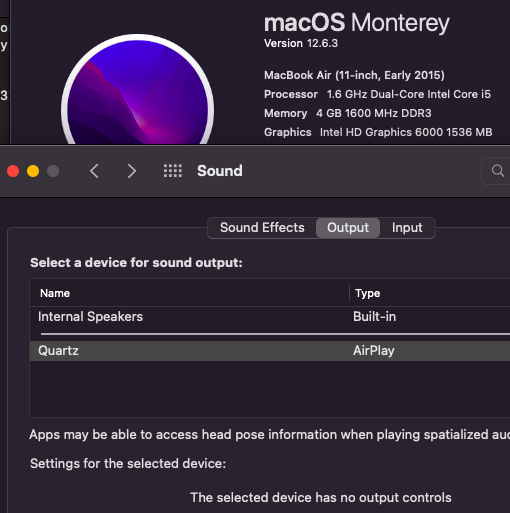Click the Sound window title

click(220, 171)
